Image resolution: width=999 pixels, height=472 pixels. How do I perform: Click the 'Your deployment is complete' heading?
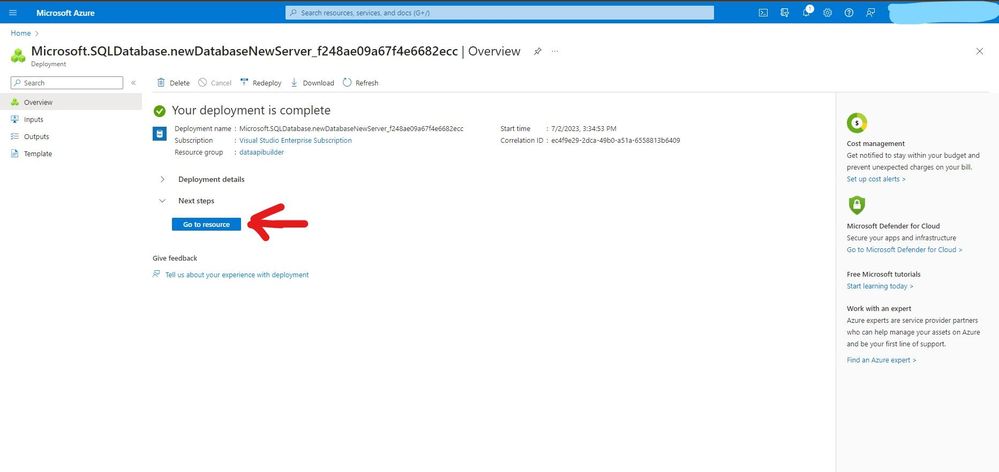tap(251, 111)
